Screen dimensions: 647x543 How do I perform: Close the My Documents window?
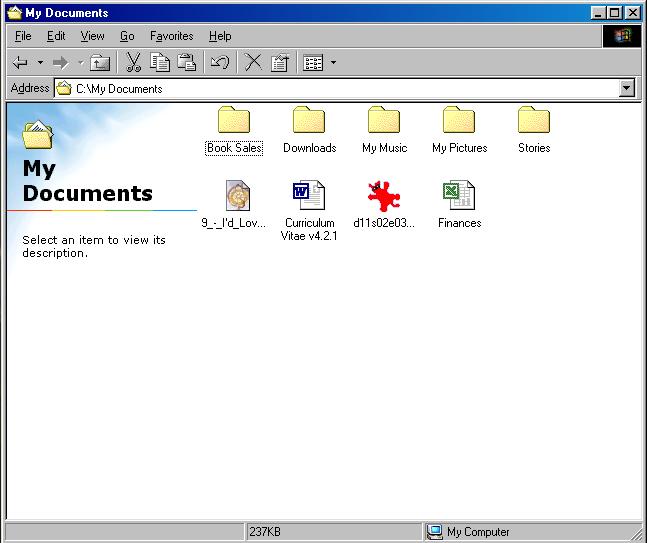click(633, 13)
